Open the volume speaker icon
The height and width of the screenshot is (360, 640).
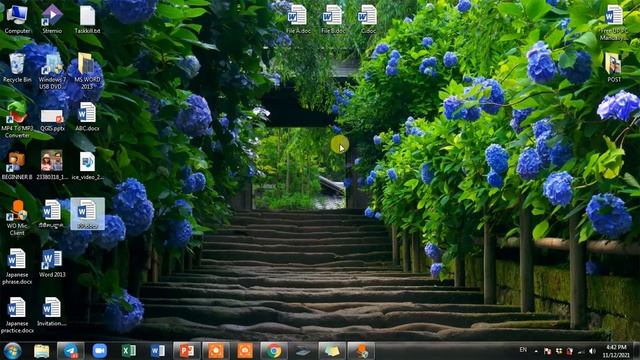592,351
